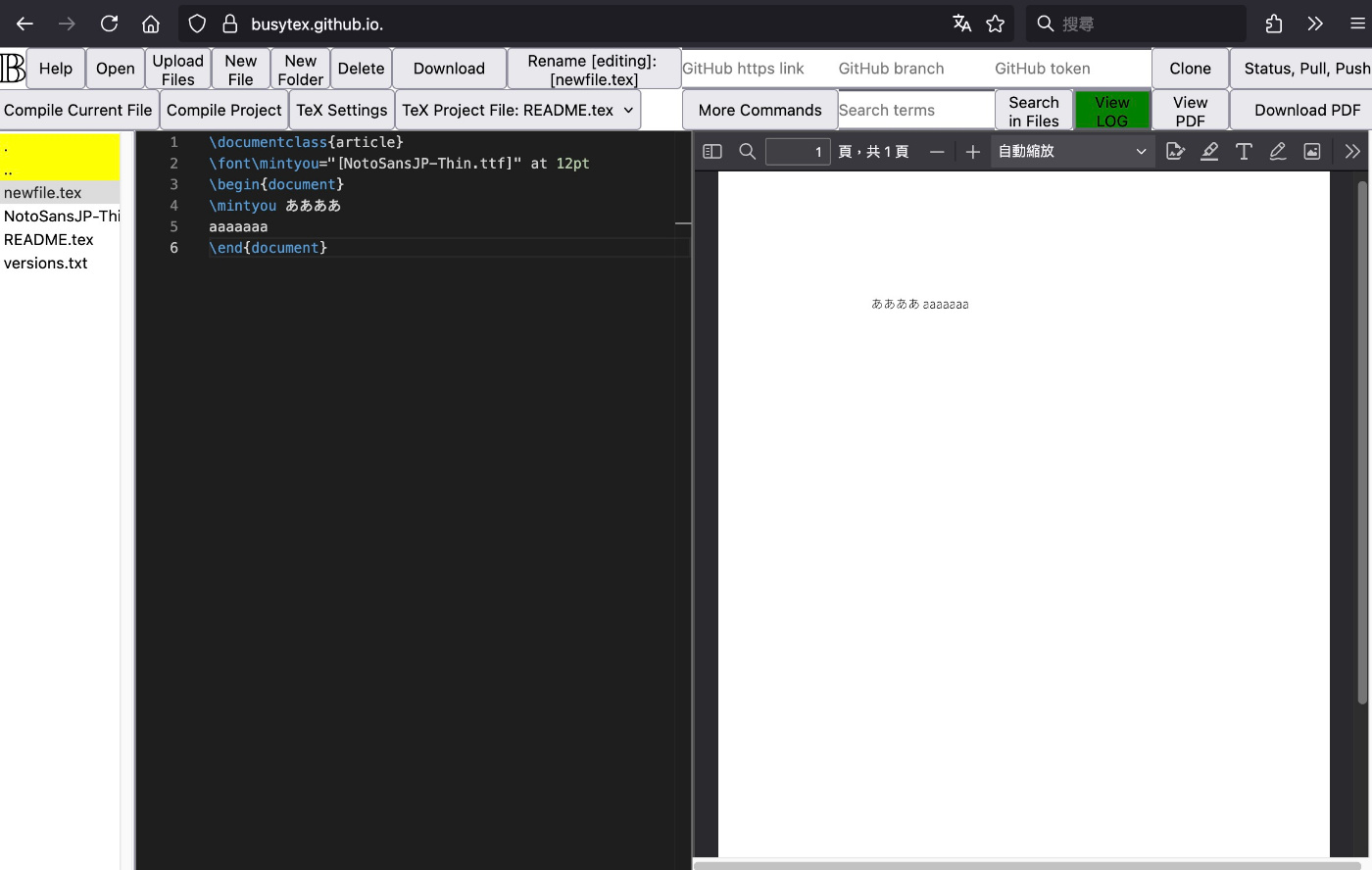Create a New Folder
This screenshot has width=1372, height=870.
(301, 70)
